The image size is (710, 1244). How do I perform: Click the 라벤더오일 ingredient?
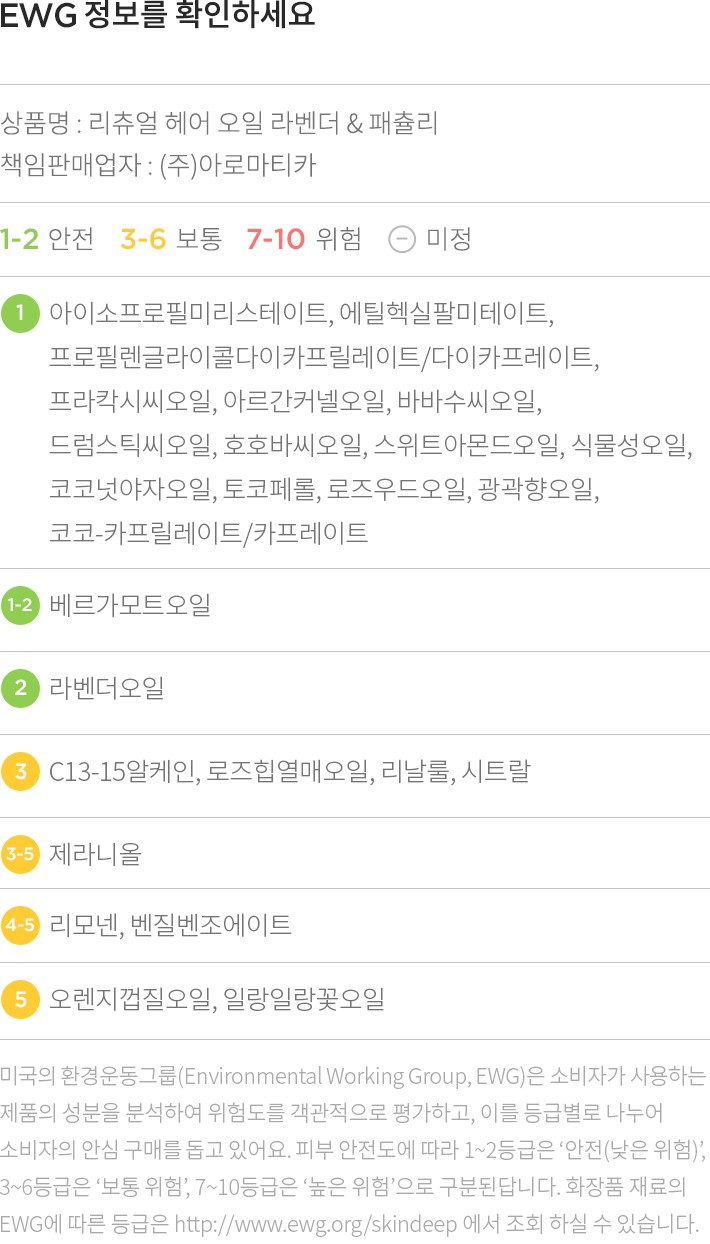click(x=107, y=689)
